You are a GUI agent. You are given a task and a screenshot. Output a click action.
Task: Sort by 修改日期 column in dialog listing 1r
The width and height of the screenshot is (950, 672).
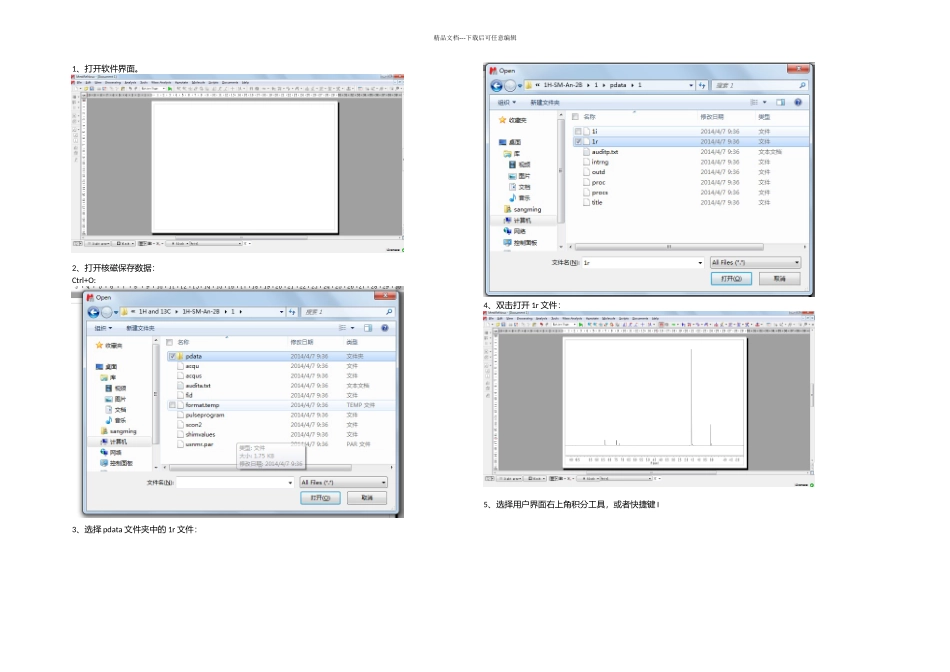712,116
